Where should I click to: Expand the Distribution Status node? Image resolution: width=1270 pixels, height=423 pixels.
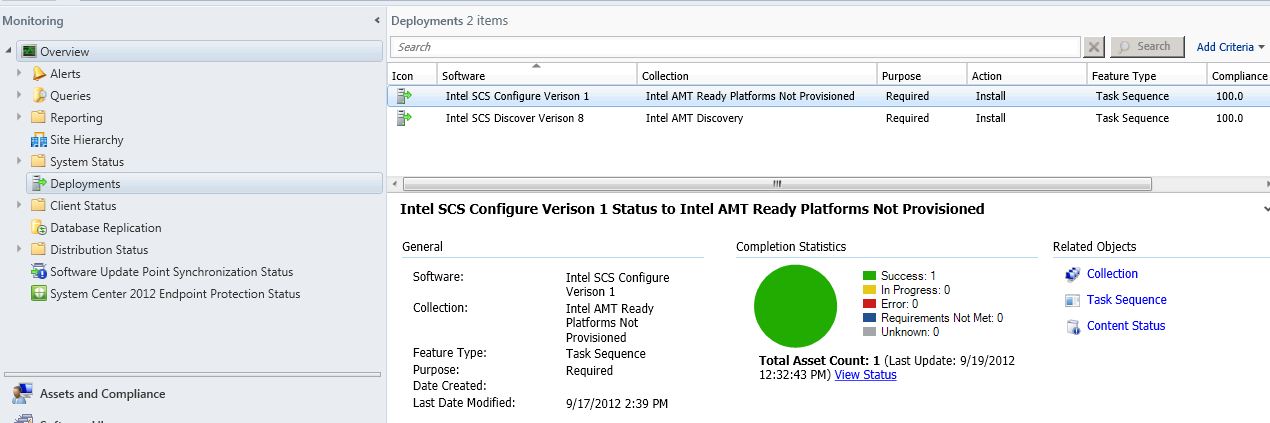[19, 250]
